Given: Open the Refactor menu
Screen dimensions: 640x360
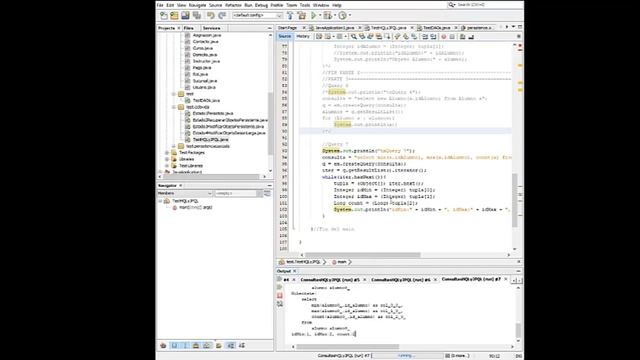Looking at the screenshot, I should [233, 5].
